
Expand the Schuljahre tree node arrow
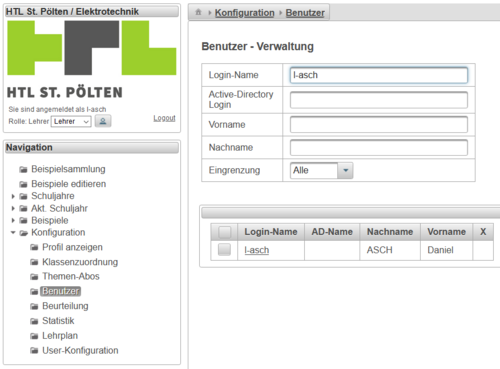tap(13, 196)
